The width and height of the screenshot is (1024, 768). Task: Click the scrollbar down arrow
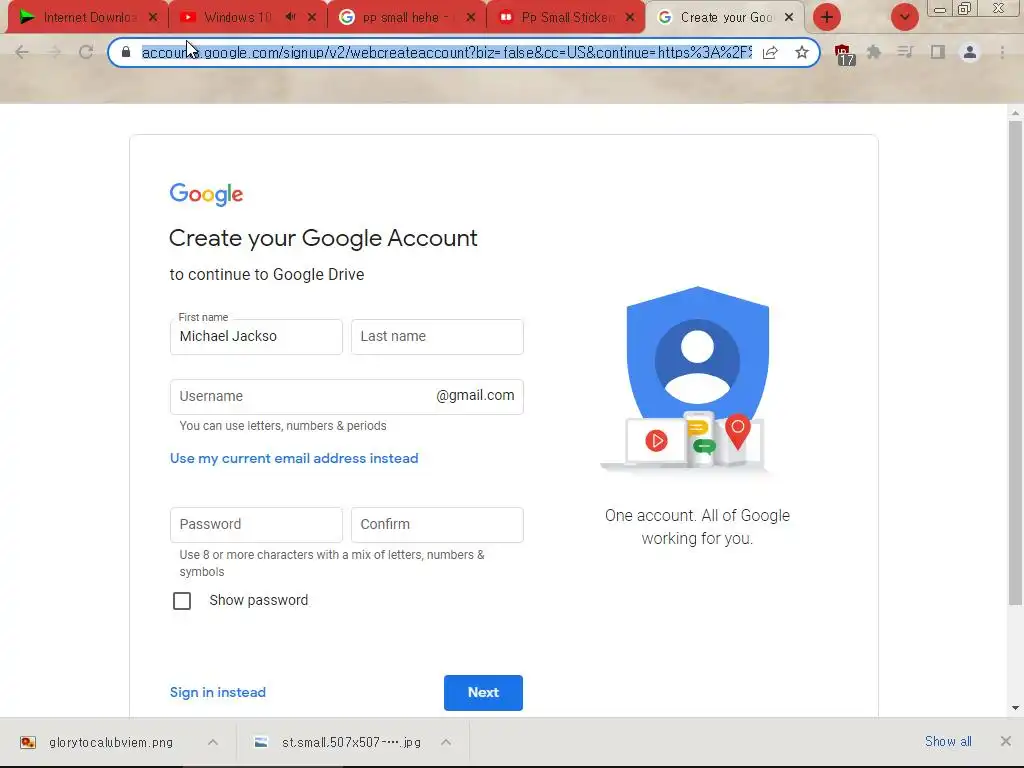coord(1015,708)
